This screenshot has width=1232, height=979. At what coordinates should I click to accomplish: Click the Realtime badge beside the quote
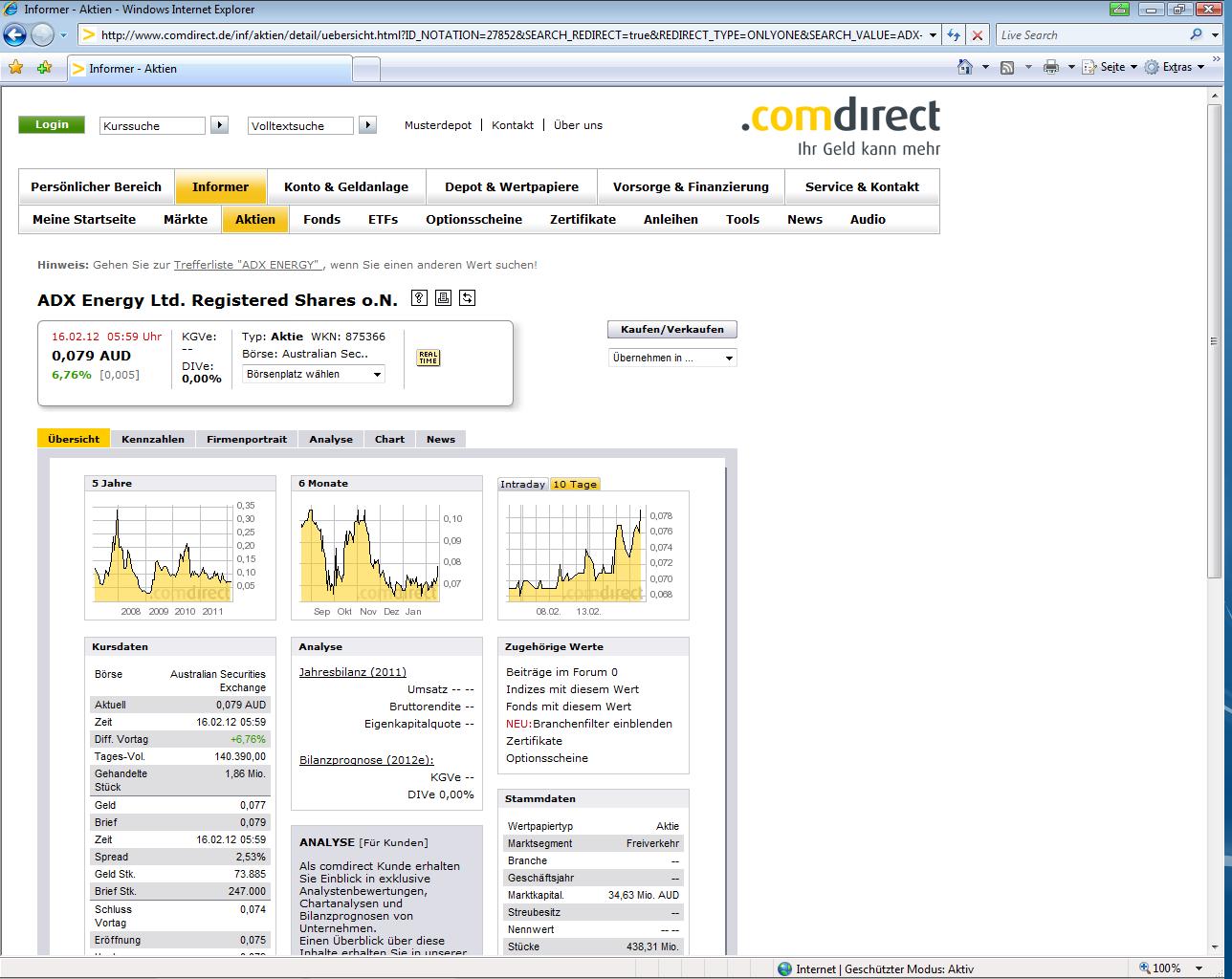428,358
